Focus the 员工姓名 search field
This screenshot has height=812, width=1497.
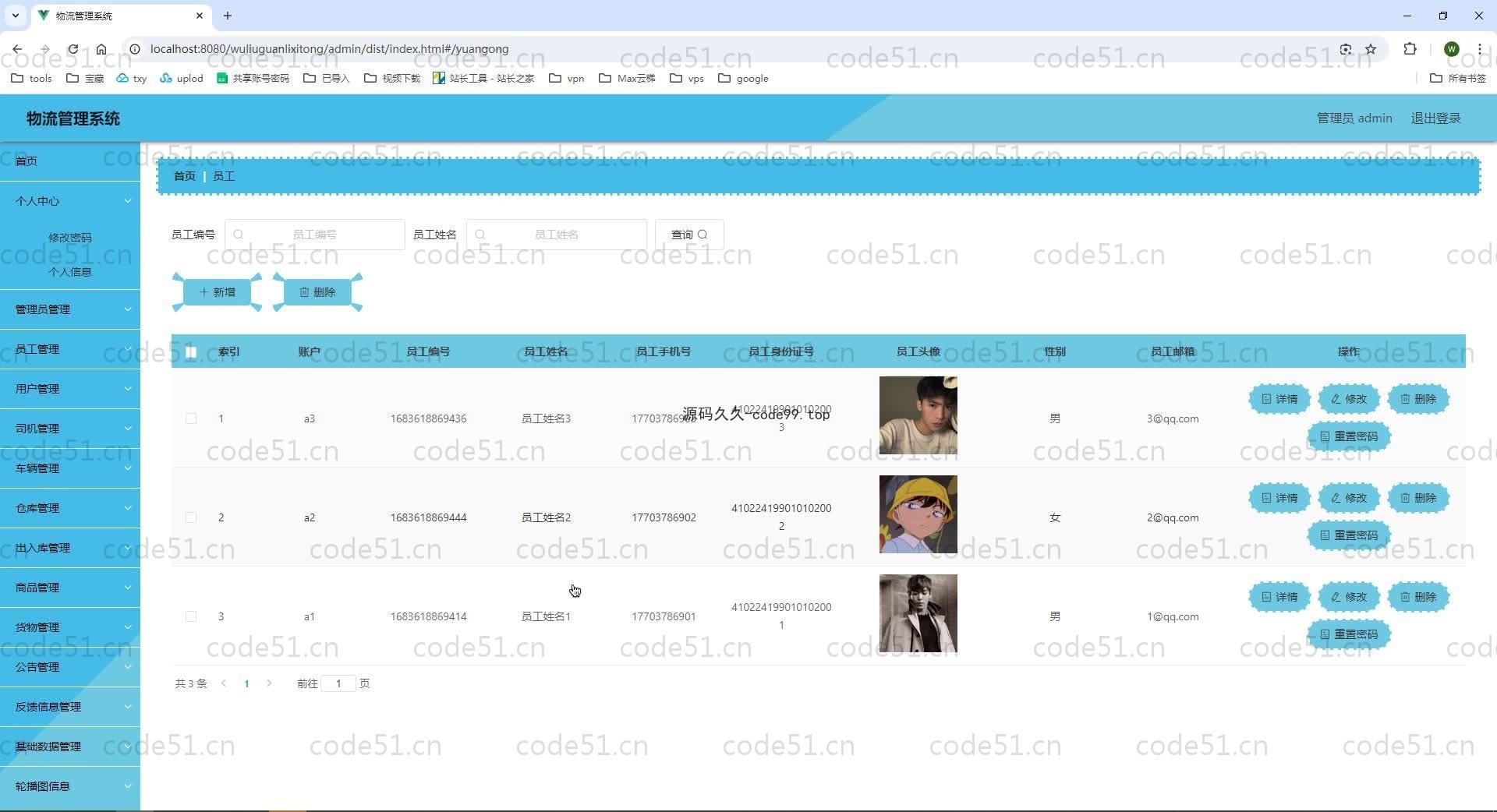[557, 235]
